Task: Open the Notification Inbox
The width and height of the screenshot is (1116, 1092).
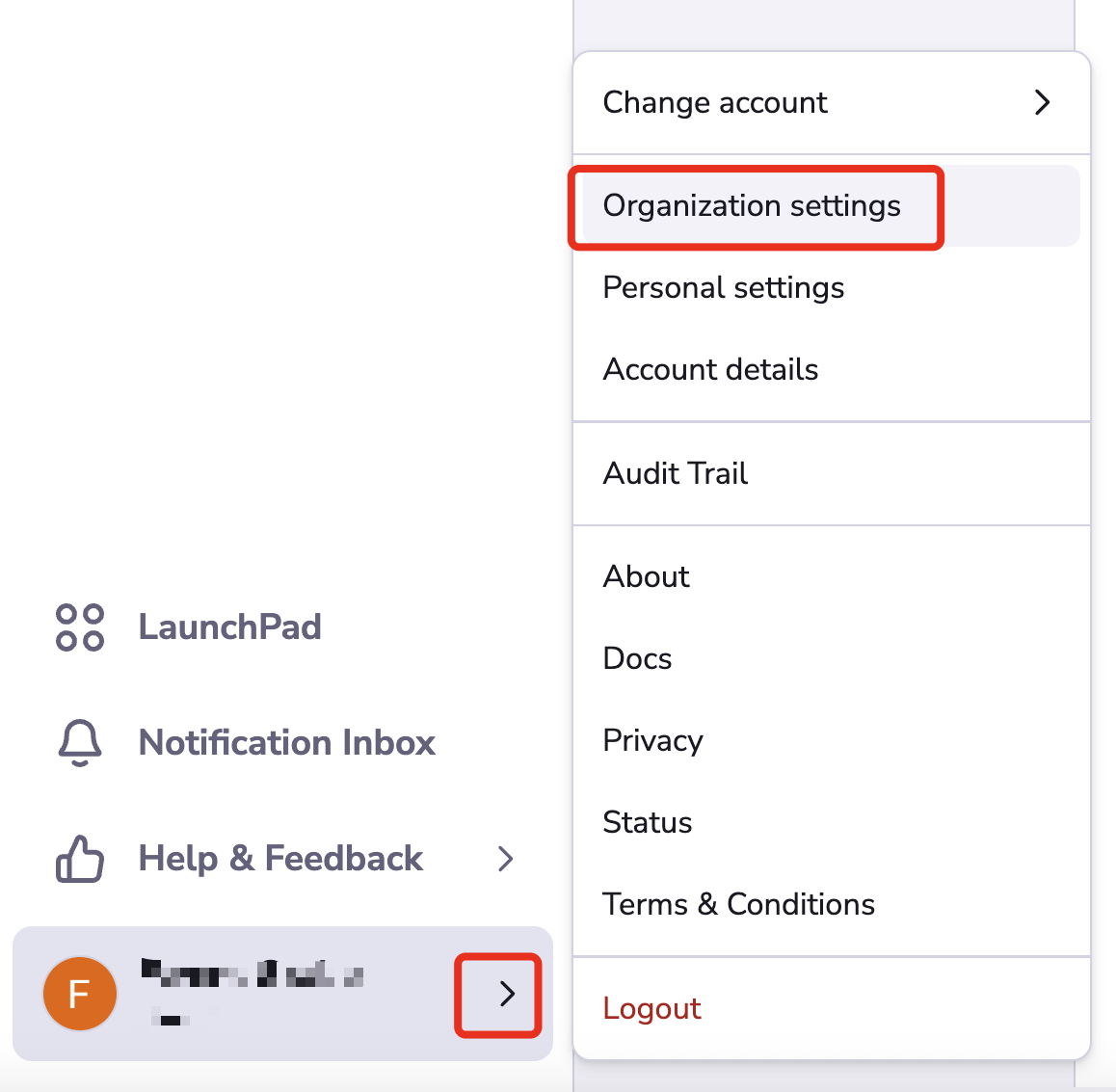Action: point(286,742)
